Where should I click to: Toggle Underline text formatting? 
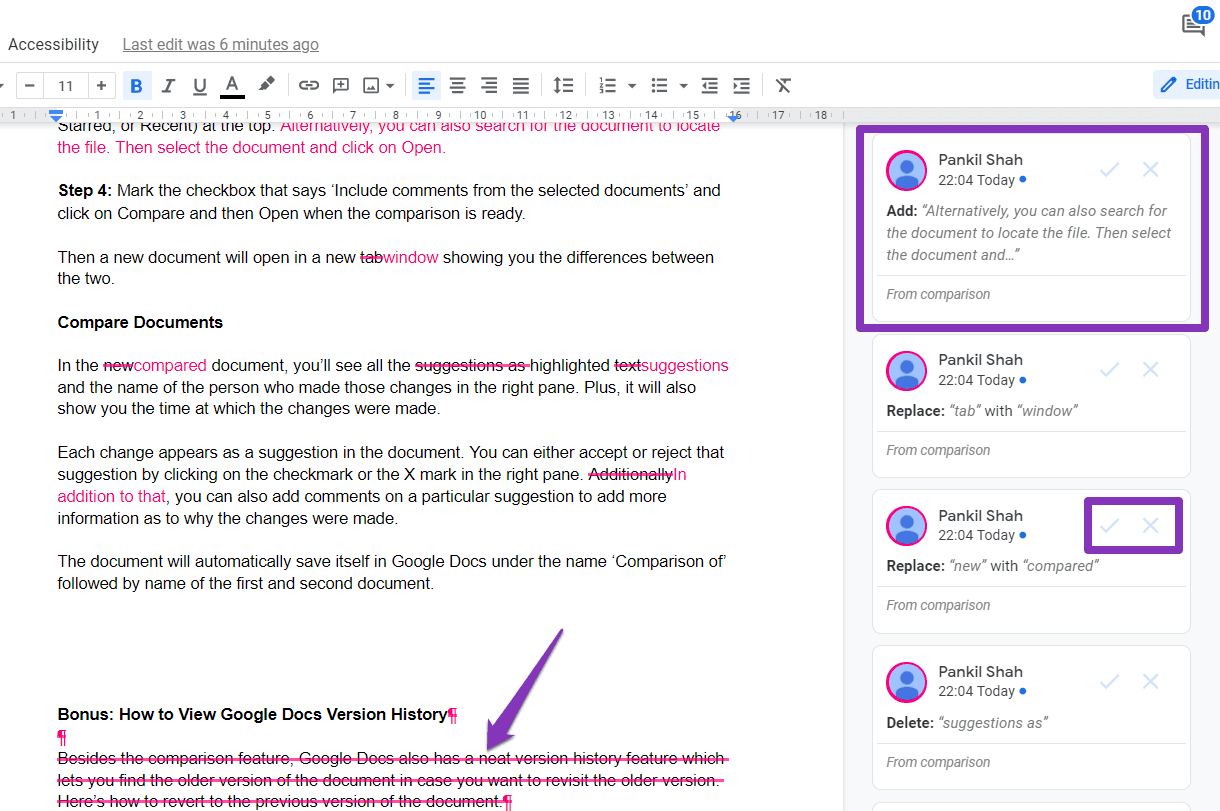(x=200, y=85)
